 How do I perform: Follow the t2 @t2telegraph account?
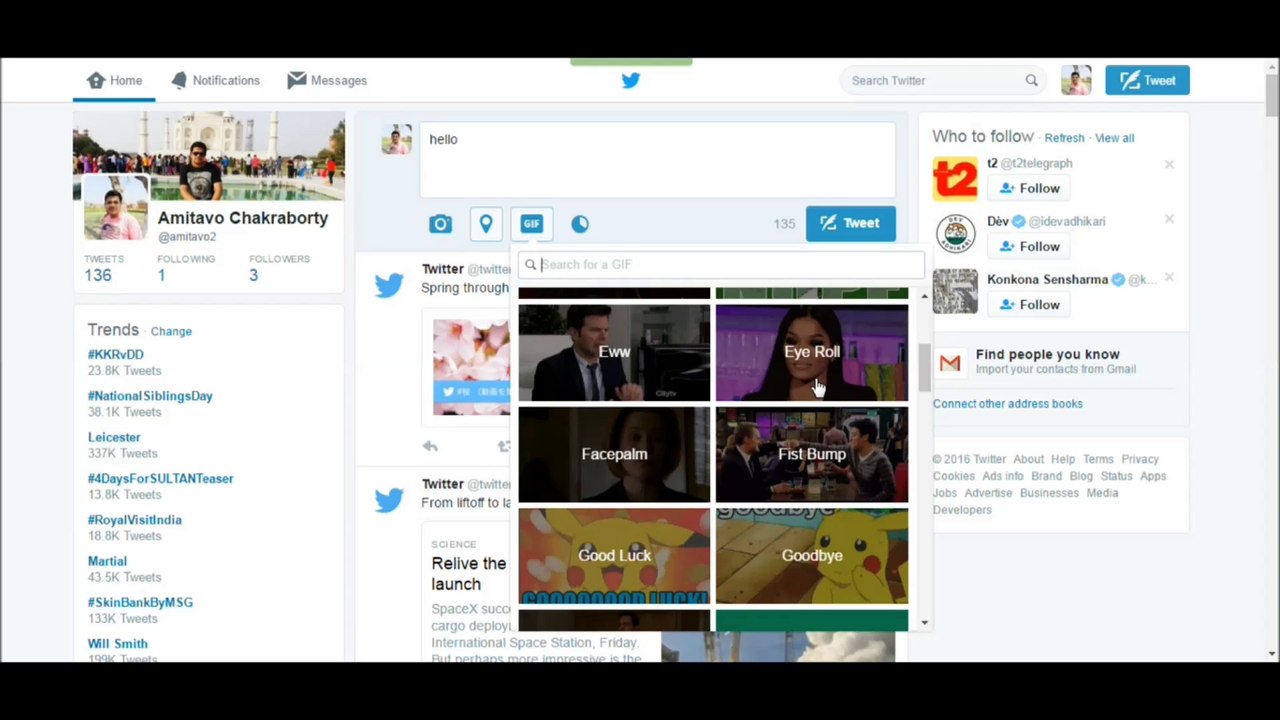(1029, 188)
